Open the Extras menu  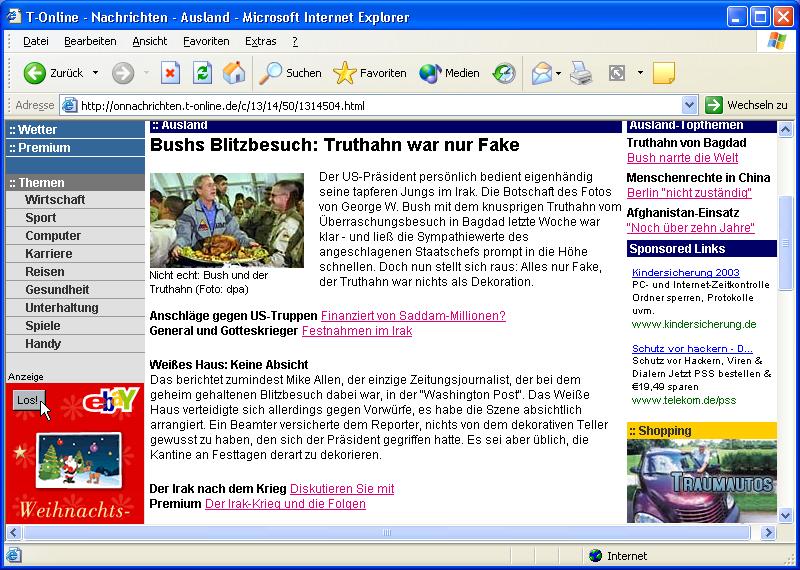point(260,41)
